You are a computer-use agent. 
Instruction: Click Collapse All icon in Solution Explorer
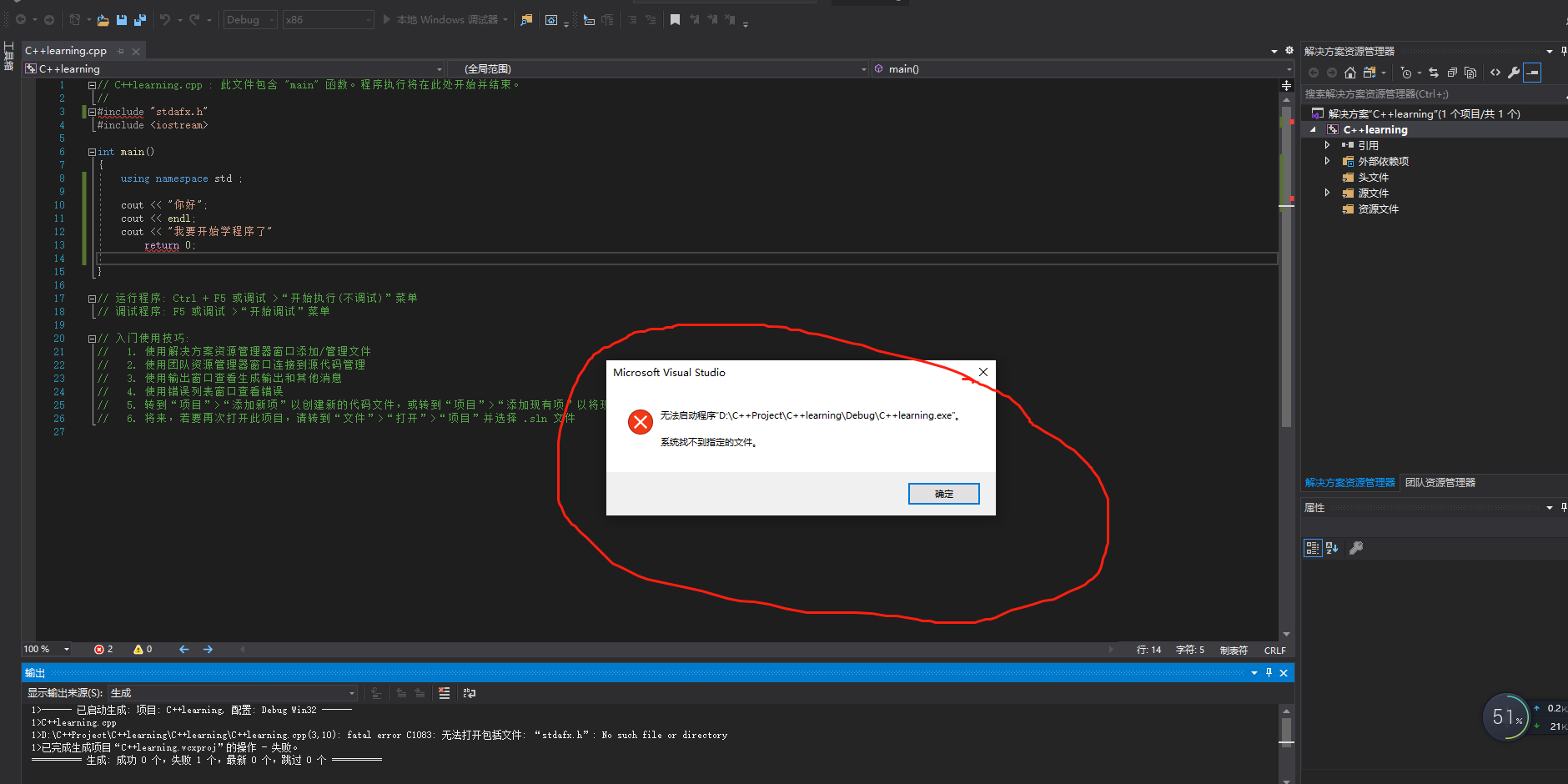pyautogui.click(x=1452, y=73)
